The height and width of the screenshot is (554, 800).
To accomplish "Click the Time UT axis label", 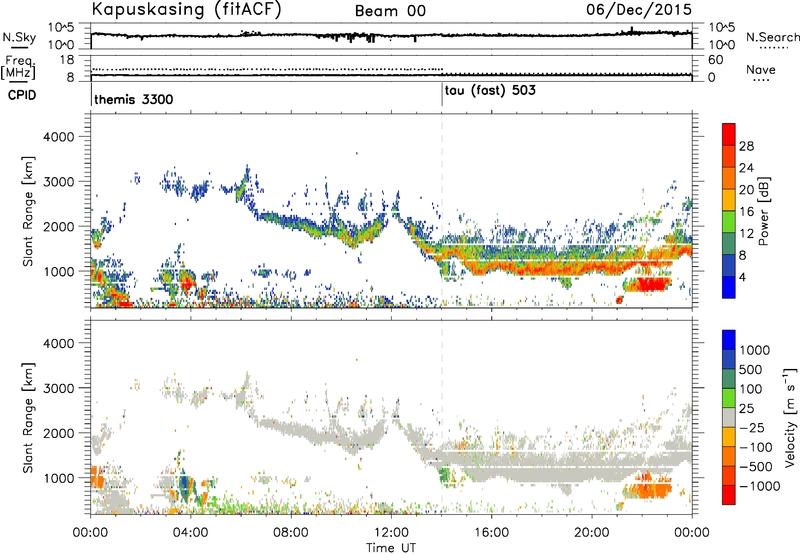I will 391,548.
